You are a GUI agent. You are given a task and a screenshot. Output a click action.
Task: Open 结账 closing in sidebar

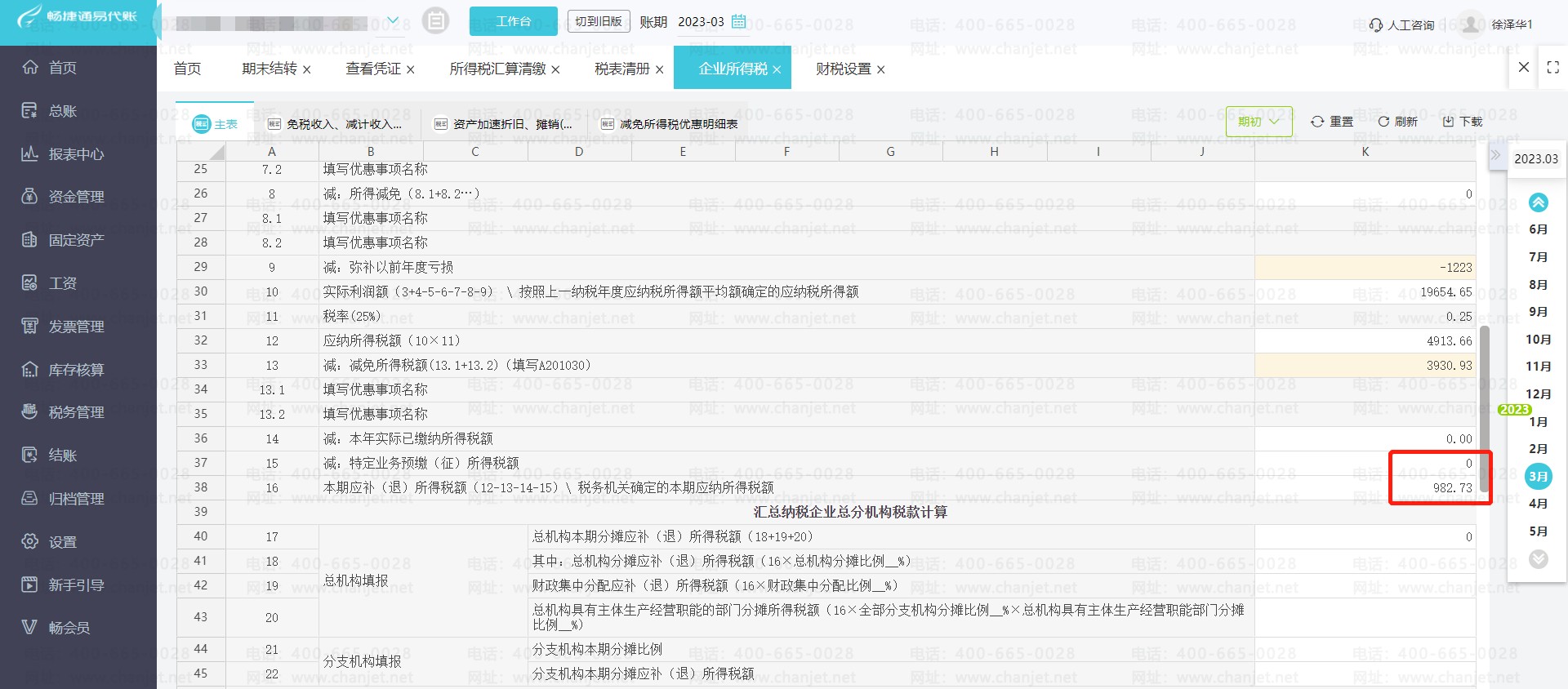(x=49, y=455)
